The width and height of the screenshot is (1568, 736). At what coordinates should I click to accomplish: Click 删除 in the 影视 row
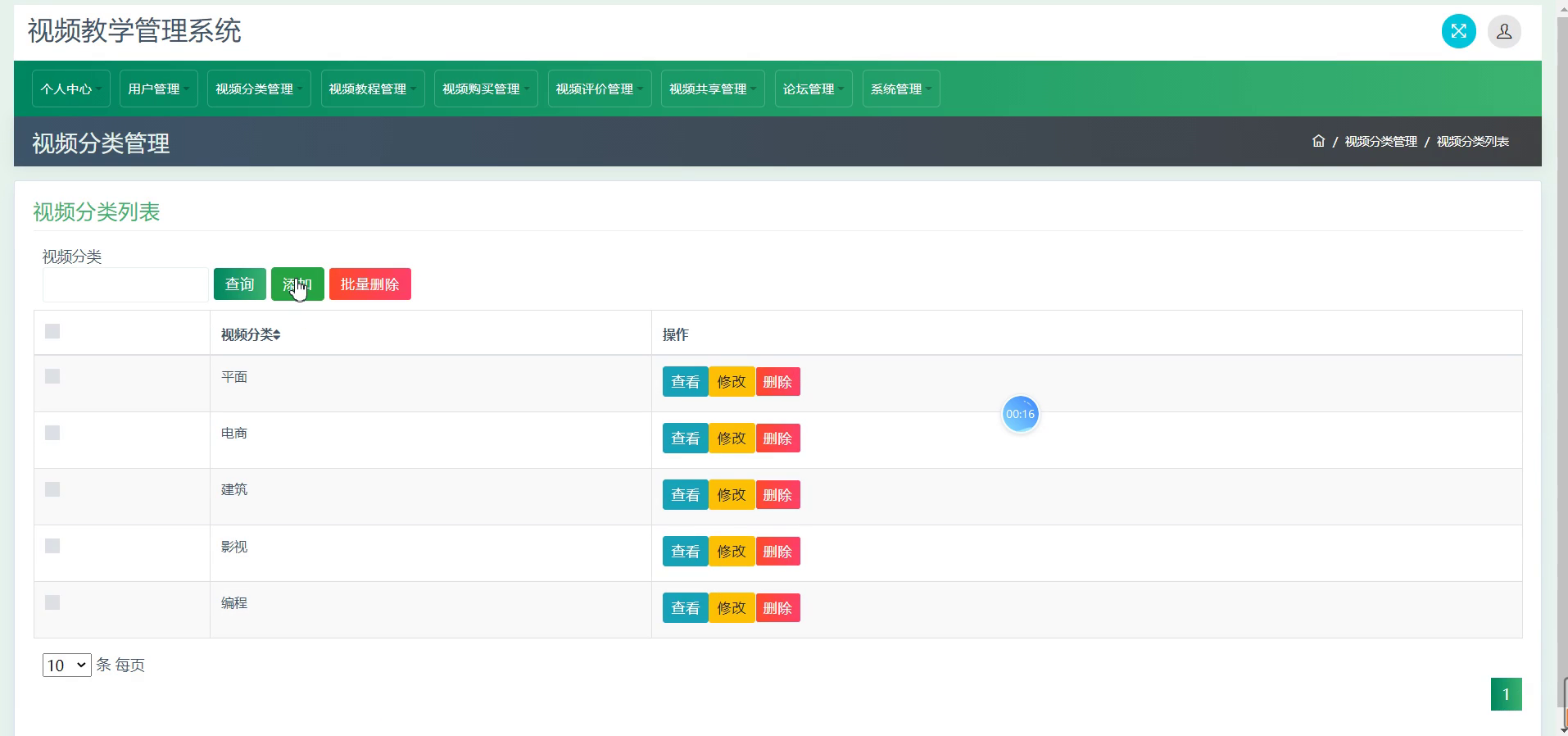click(x=777, y=552)
